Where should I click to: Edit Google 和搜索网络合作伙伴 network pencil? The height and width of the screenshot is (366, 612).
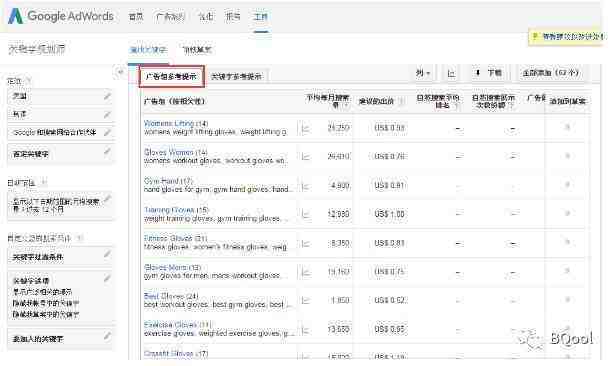click(x=107, y=132)
